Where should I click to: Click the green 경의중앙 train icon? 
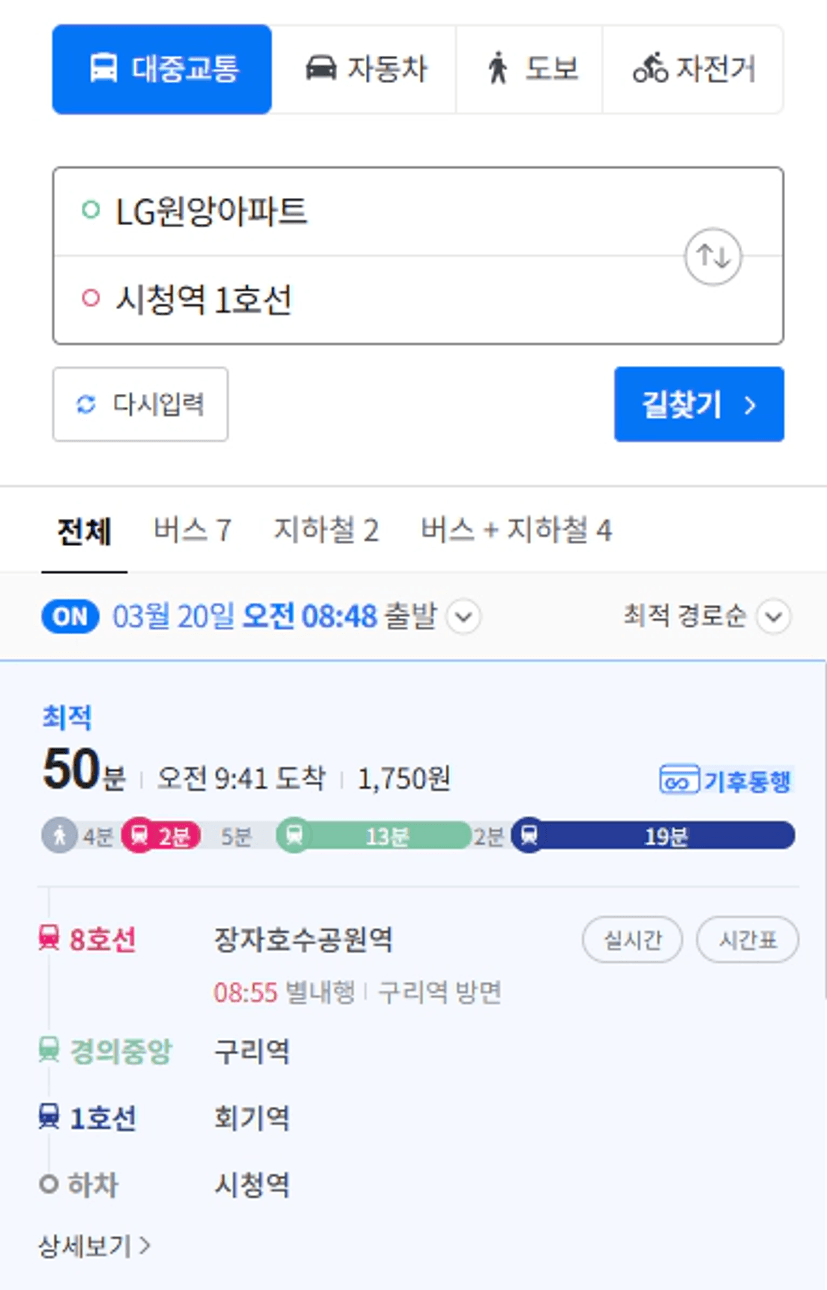49,1050
